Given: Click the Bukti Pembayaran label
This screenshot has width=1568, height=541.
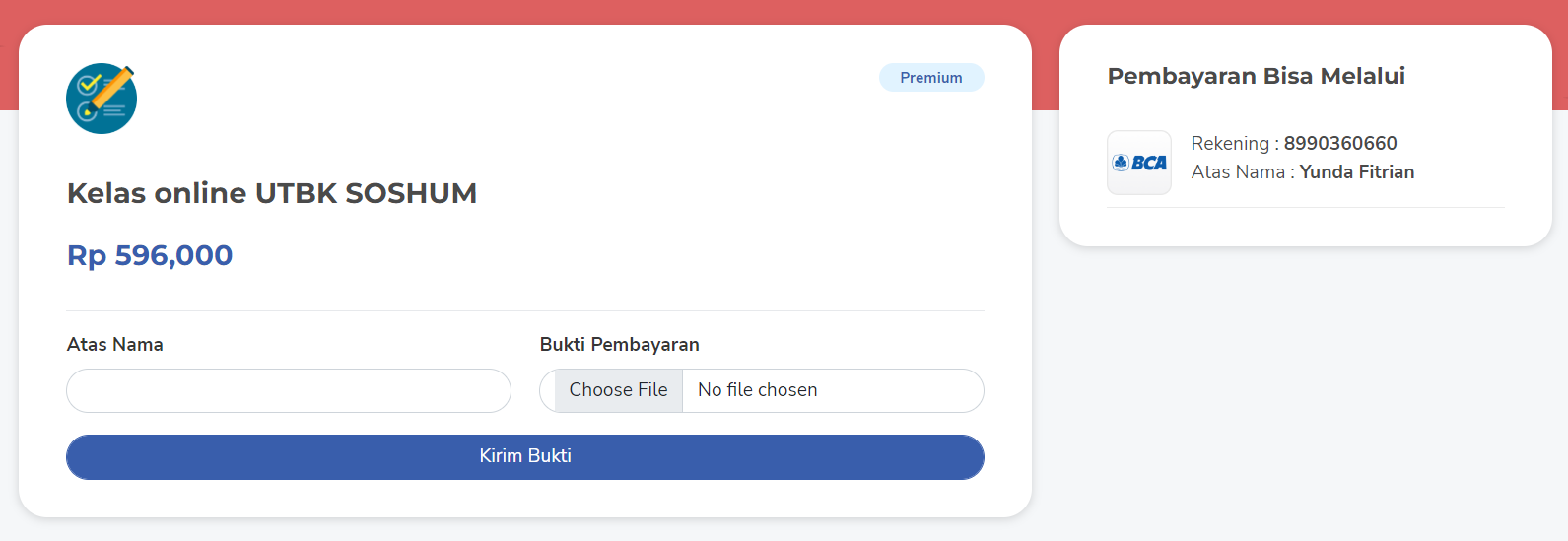Looking at the screenshot, I should pyautogui.click(x=620, y=345).
